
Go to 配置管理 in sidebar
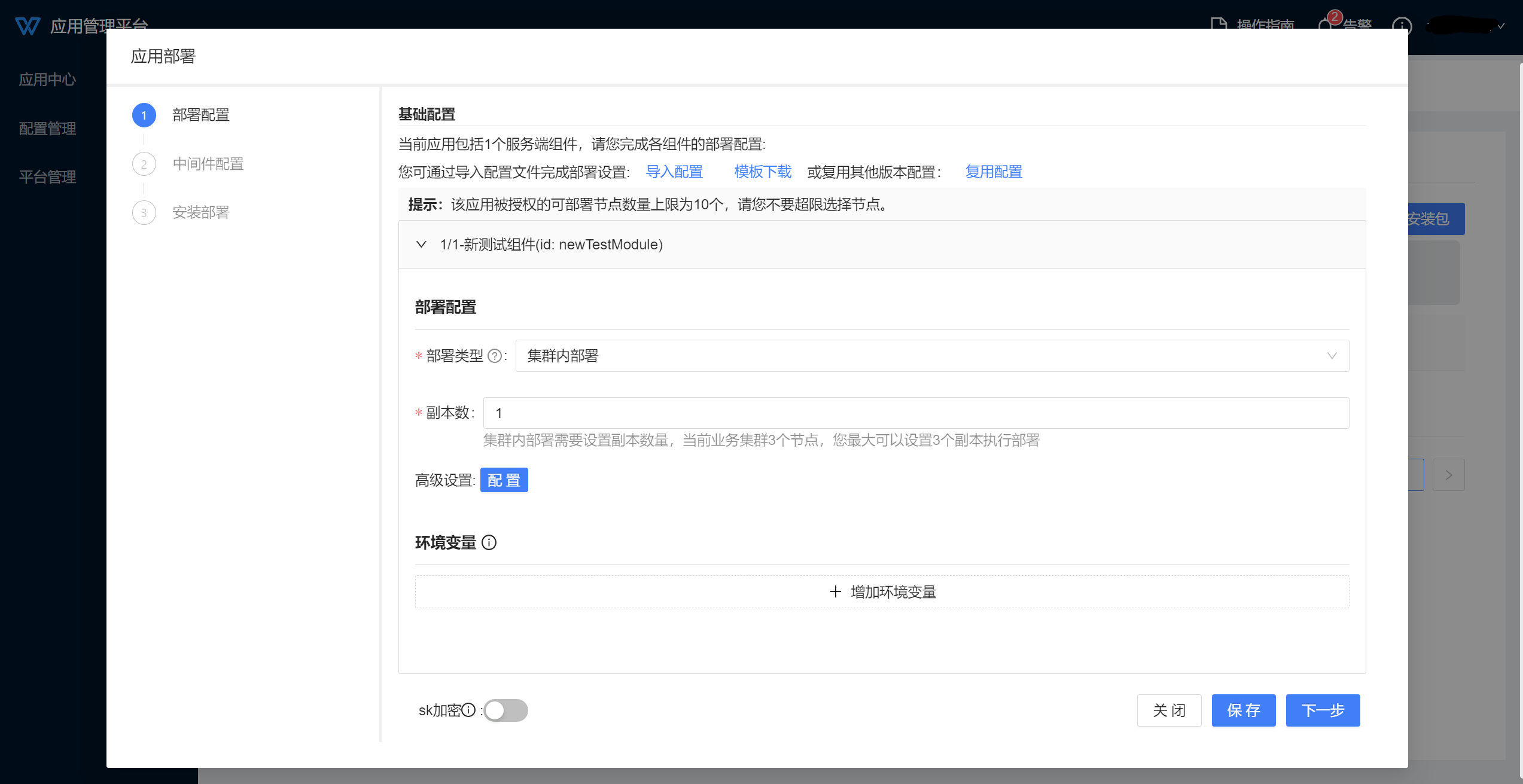(x=48, y=129)
